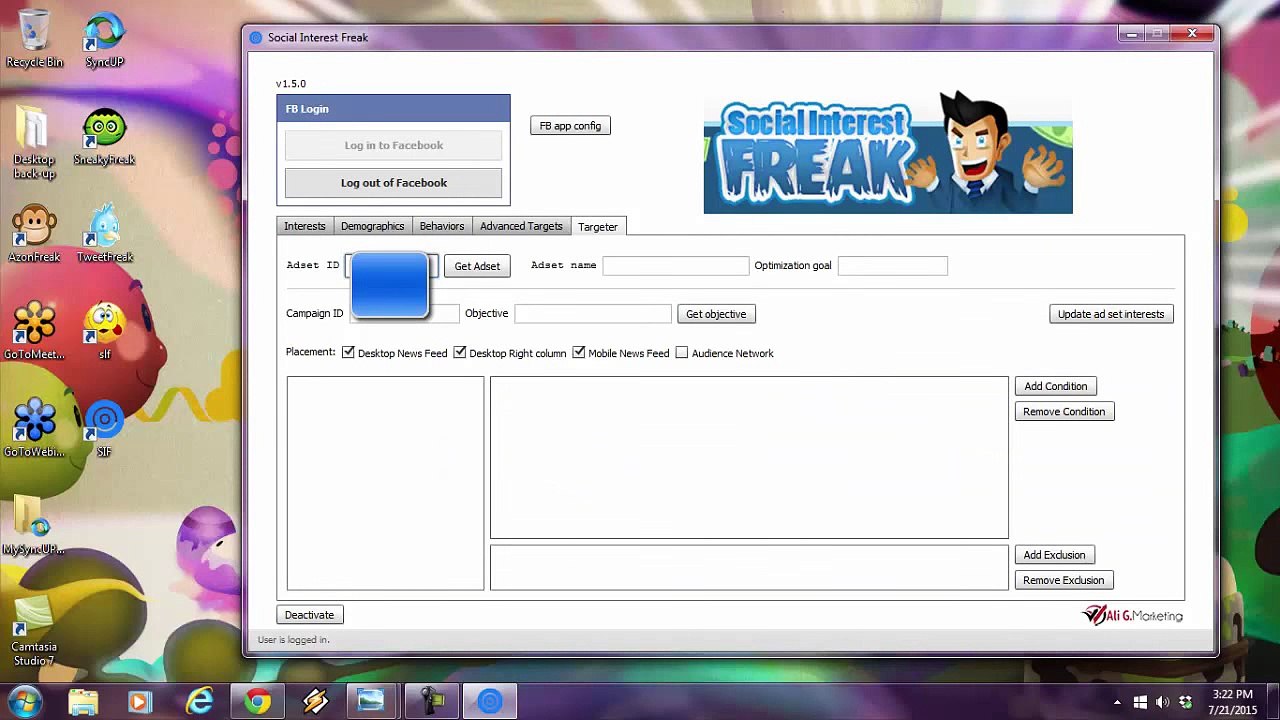Toggle the Desktop Right column checkbox

(x=460, y=353)
